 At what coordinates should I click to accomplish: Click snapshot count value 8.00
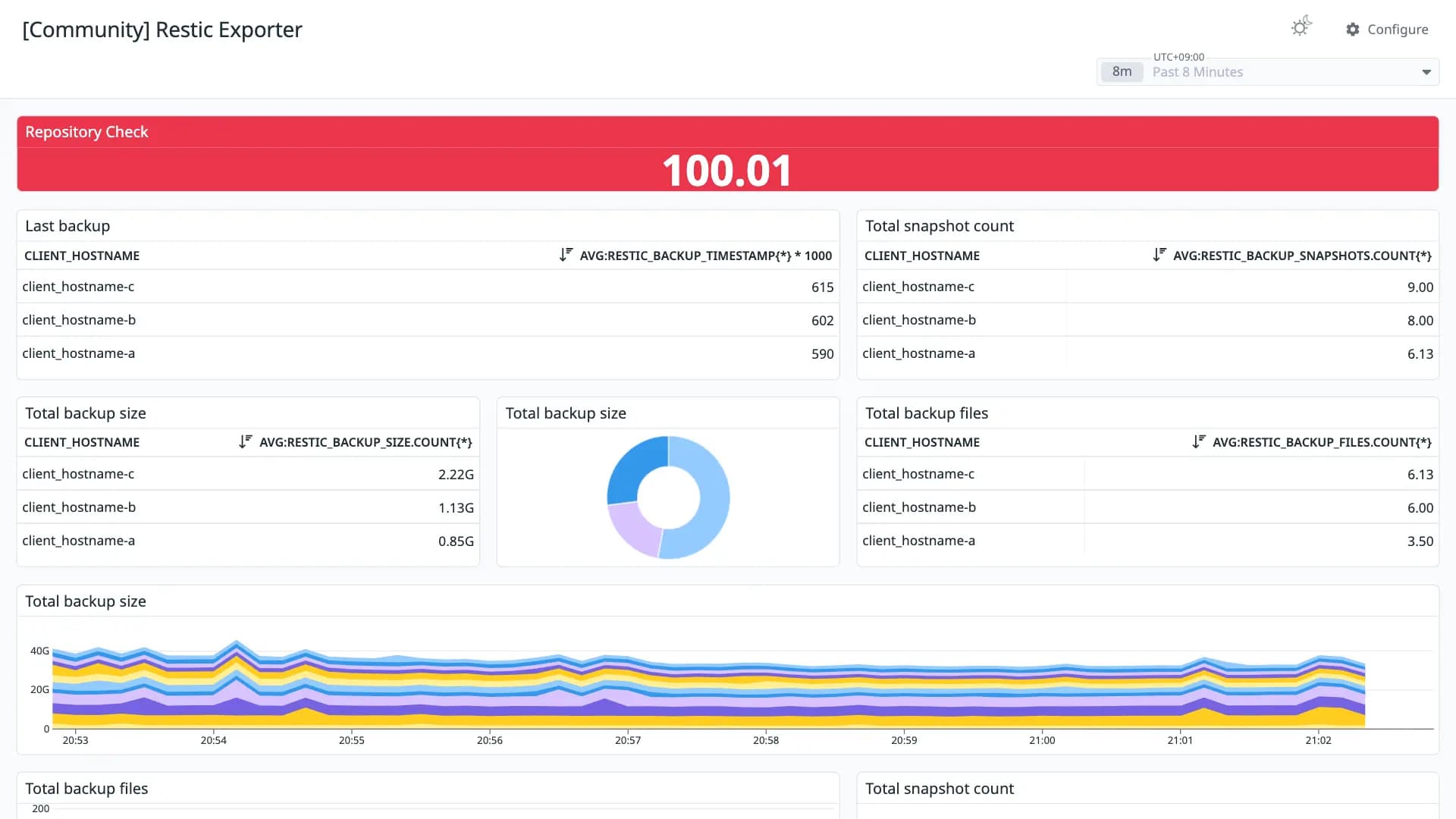pos(1420,321)
